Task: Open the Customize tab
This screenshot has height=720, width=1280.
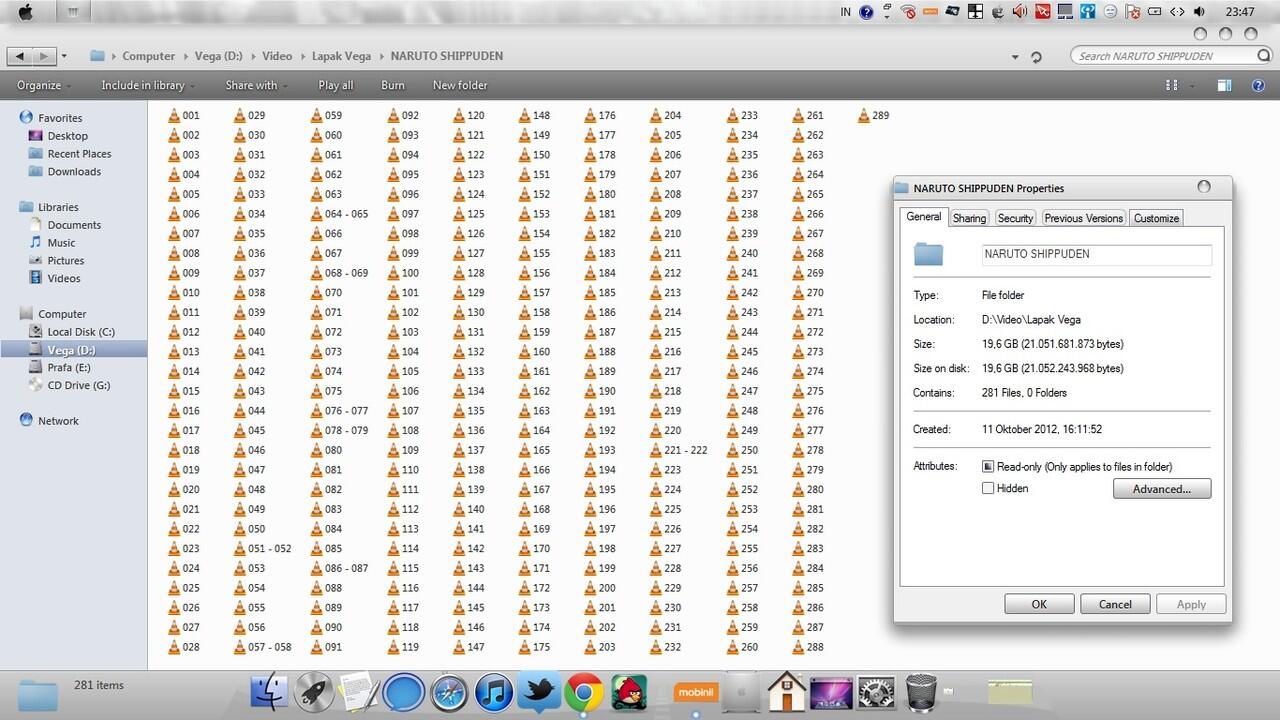Action: pyautogui.click(x=1156, y=218)
